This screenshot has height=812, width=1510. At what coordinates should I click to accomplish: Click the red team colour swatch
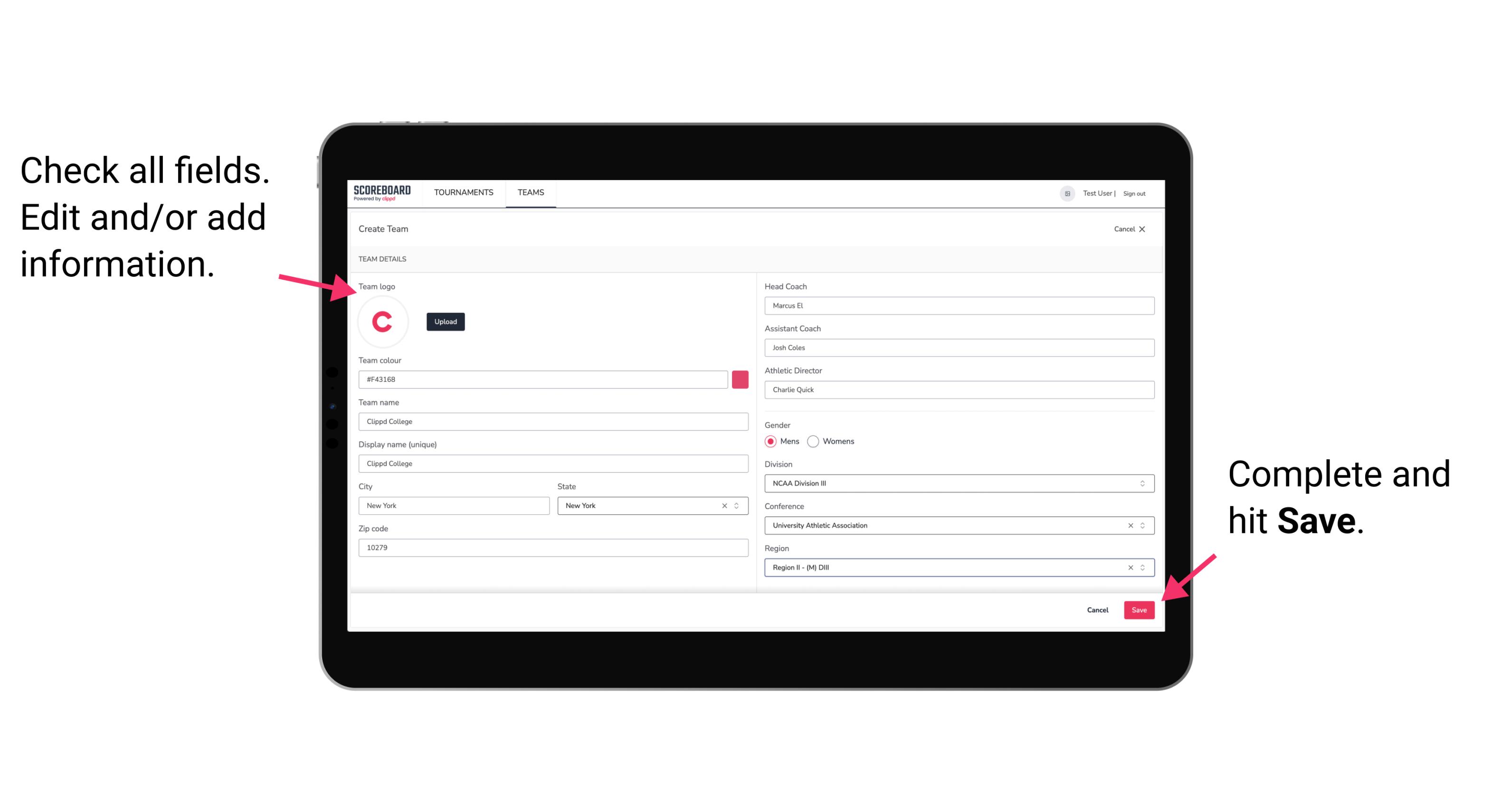coord(740,379)
